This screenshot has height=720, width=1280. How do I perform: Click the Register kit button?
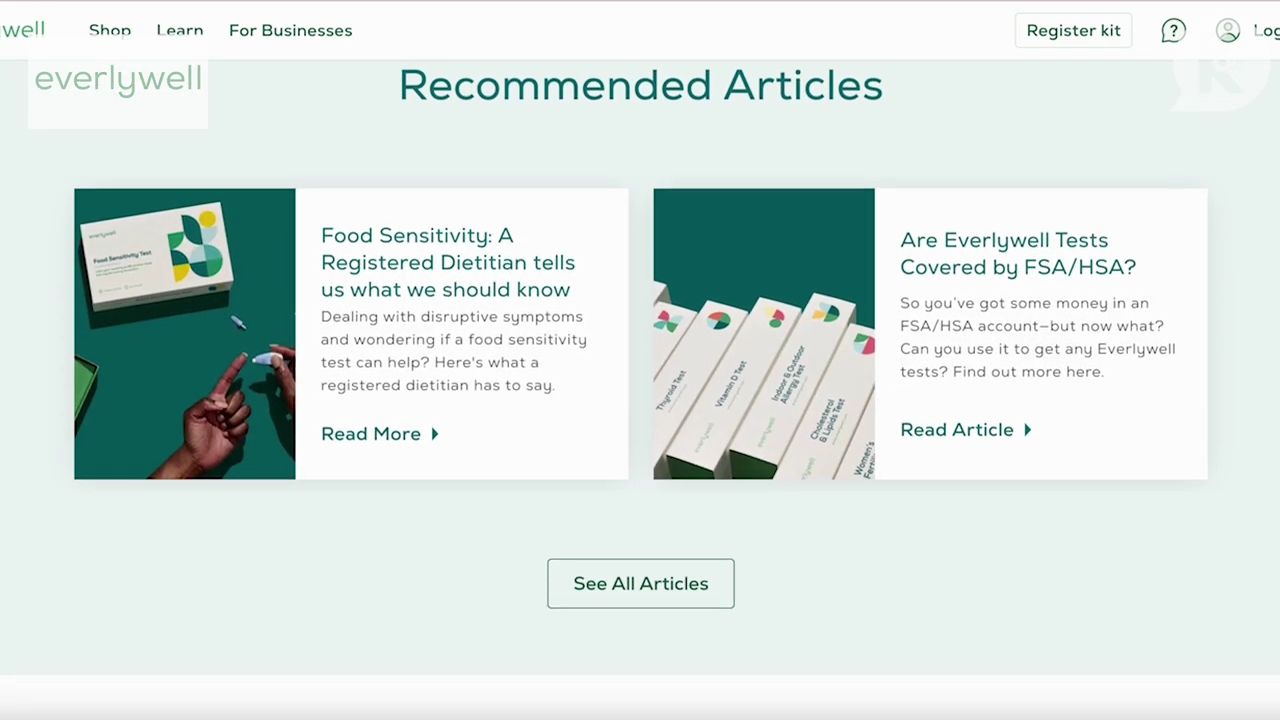(1073, 30)
